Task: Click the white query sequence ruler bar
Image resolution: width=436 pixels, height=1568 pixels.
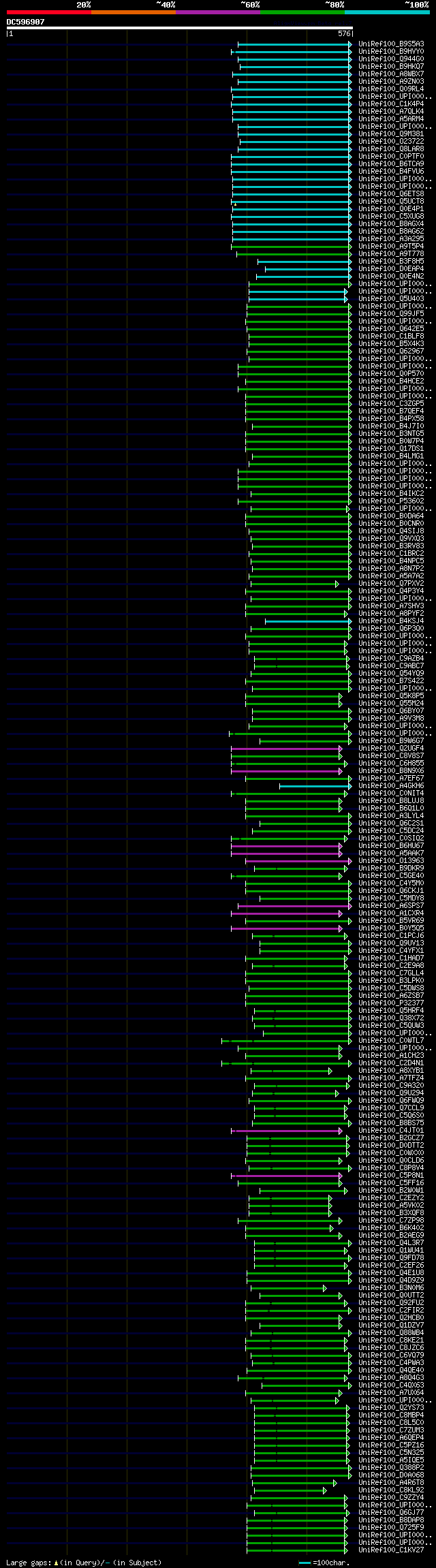Action: (180, 28)
